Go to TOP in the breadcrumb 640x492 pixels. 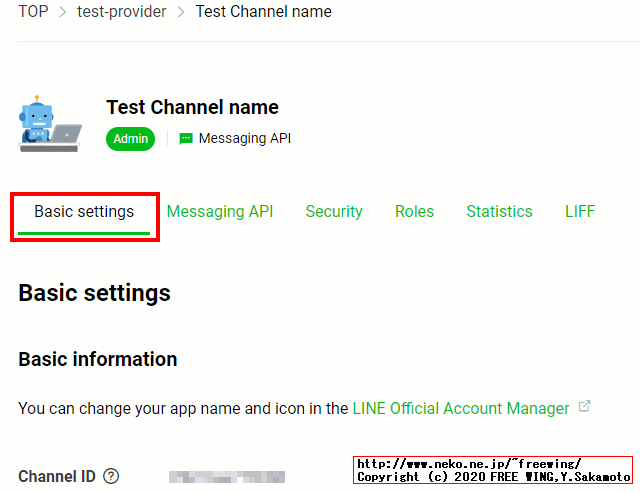tap(33, 12)
